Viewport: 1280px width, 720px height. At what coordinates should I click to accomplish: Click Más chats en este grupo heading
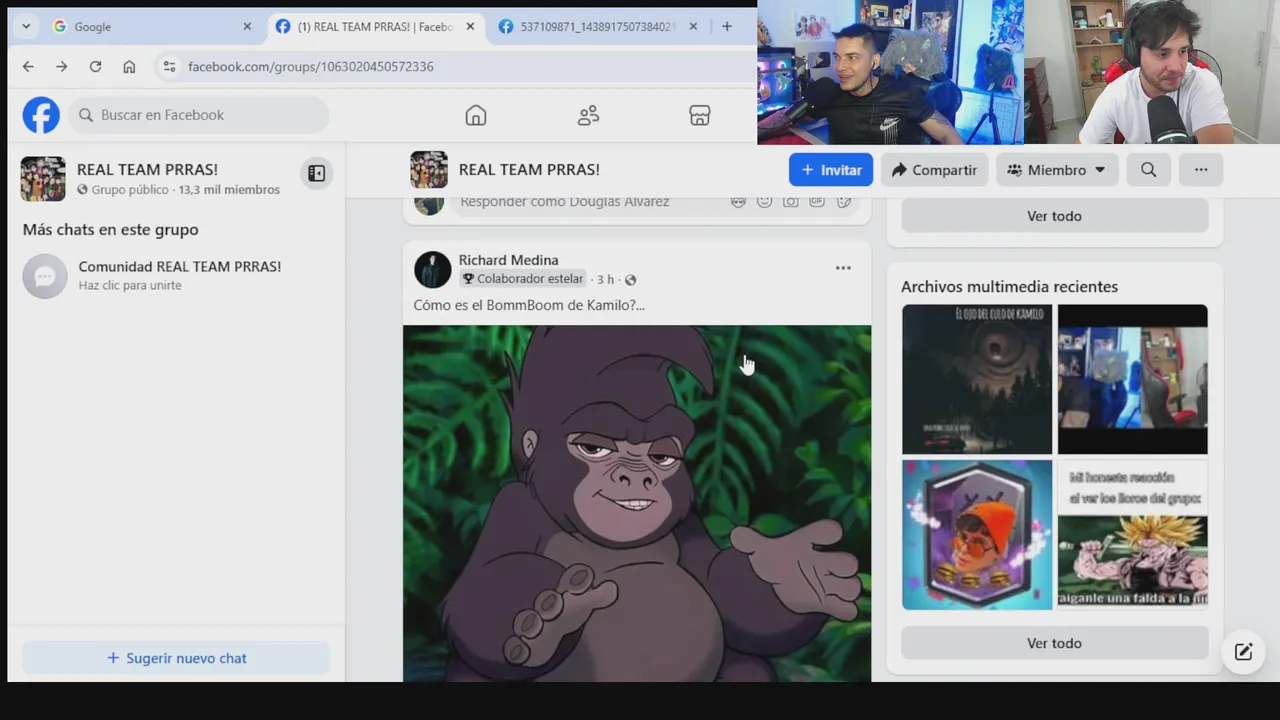110,229
